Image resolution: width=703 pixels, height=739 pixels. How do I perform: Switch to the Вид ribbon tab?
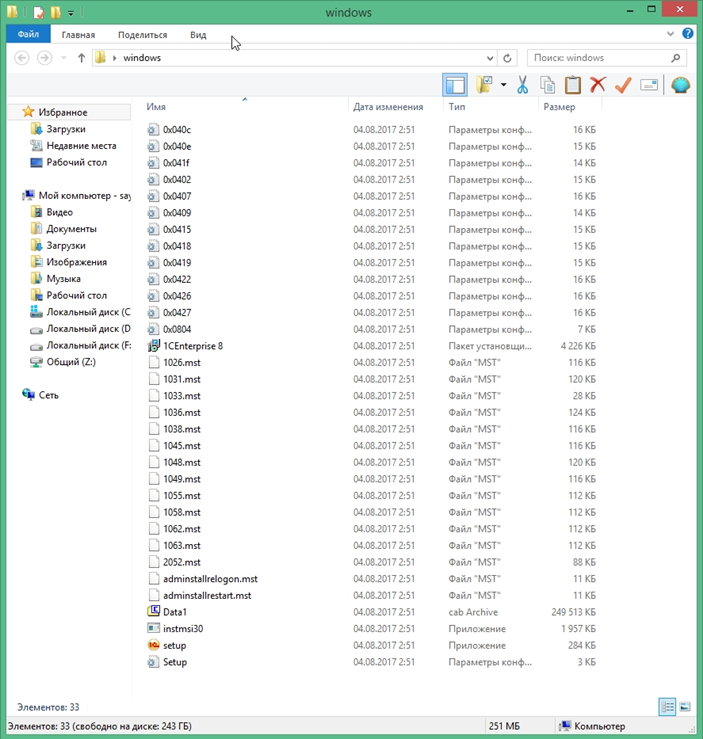(x=198, y=35)
